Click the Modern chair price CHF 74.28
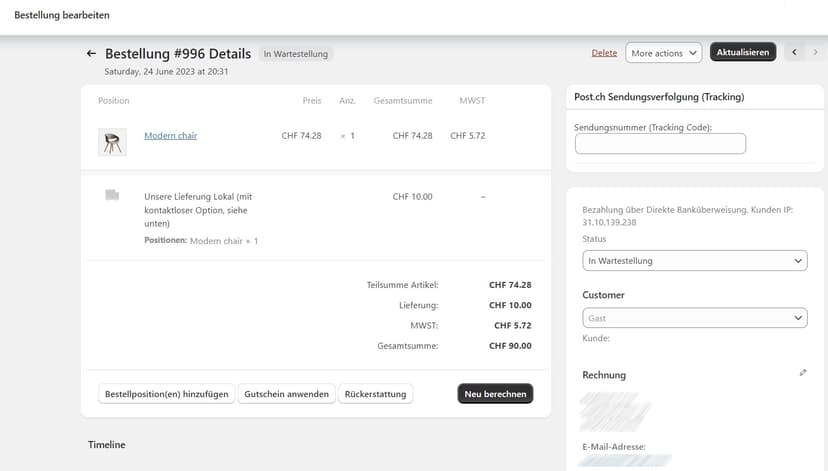Viewport: 828px width, 471px height. click(x=302, y=136)
